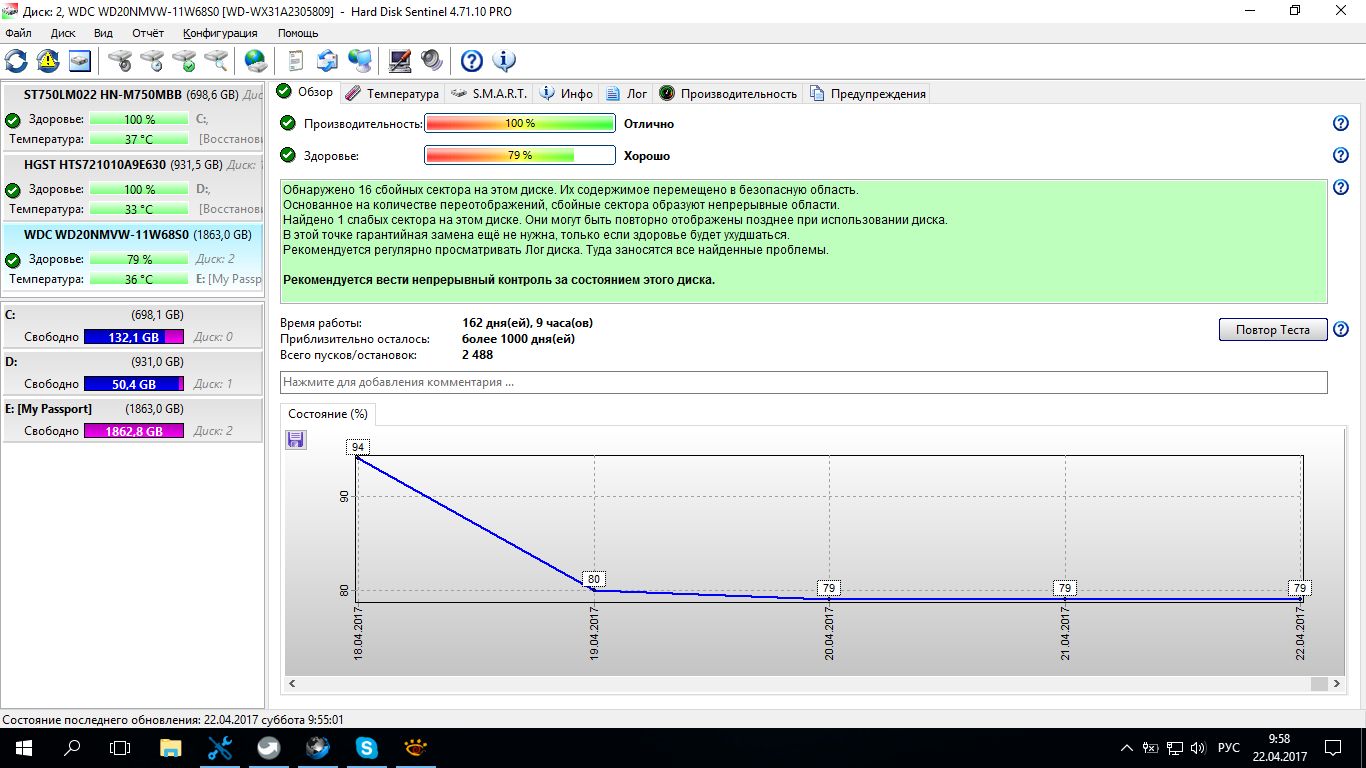The height and width of the screenshot is (768, 1366).
Task: Click the disk with green checkmark icon
Action: click(x=184, y=61)
